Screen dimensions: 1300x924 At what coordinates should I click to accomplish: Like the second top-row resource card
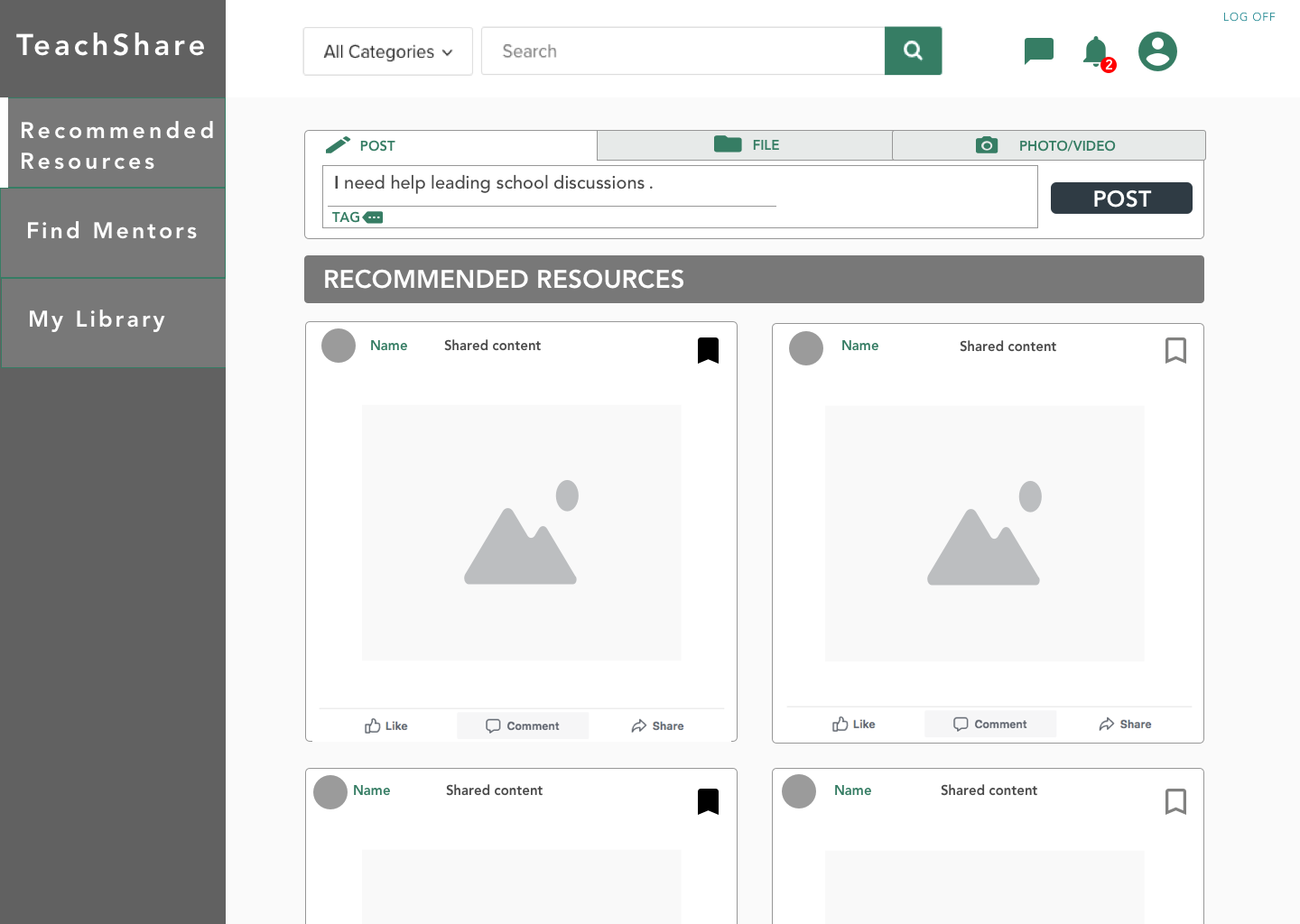853,724
